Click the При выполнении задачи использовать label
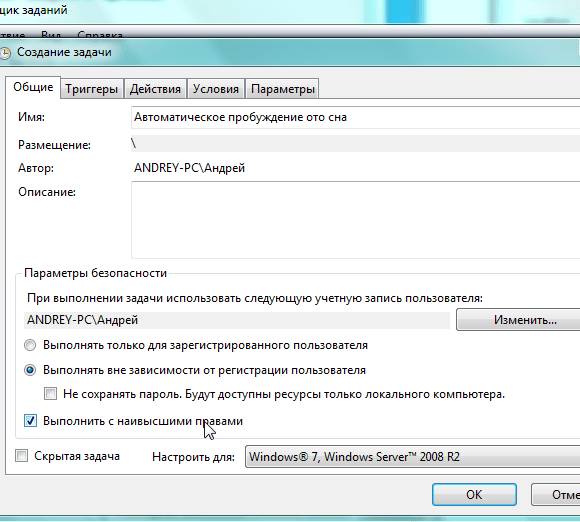The height and width of the screenshot is (522, 580). 255,298
